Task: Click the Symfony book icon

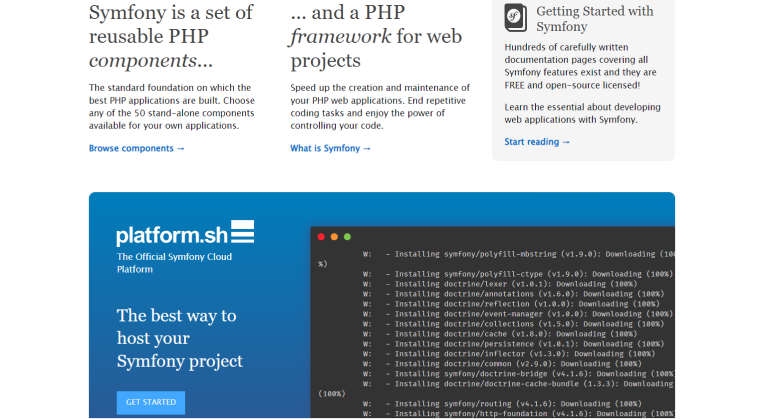Action: point(516,18)
